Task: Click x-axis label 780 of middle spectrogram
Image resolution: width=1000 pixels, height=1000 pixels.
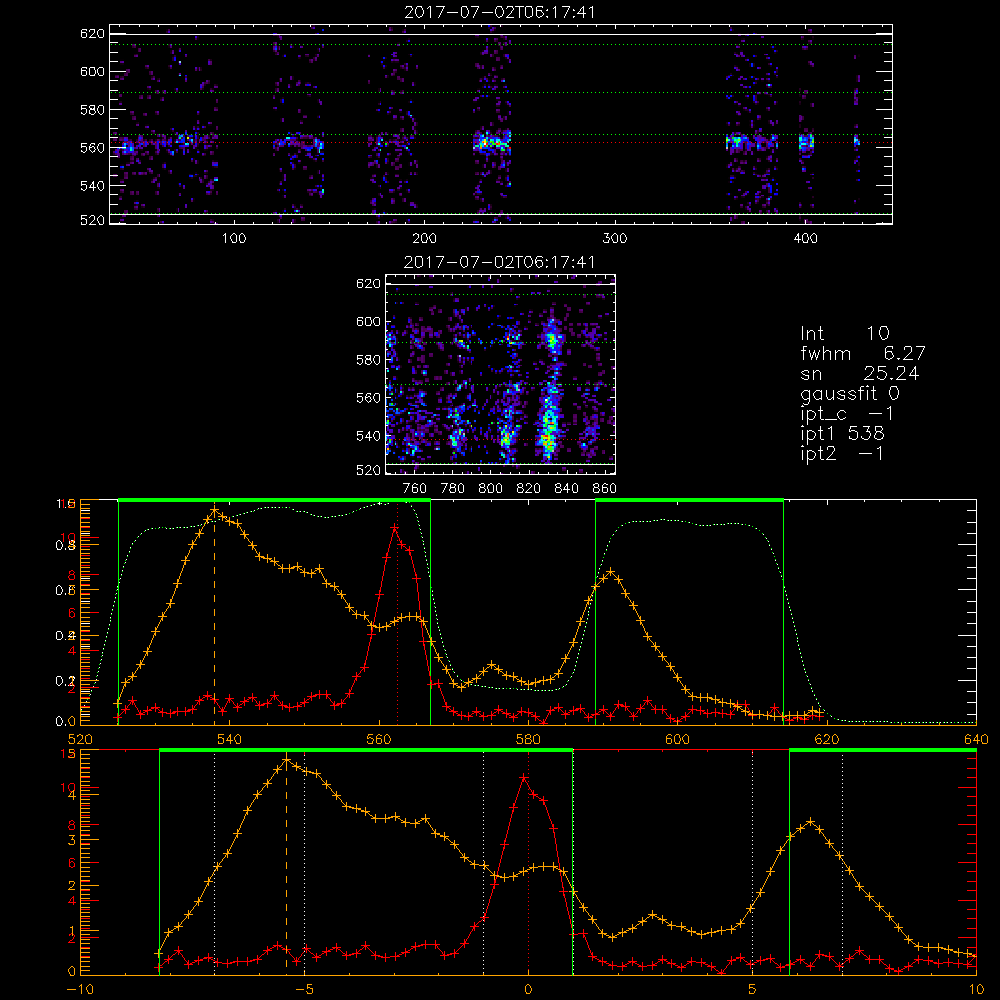Action: pyautogui.click(x=453, y=489)
